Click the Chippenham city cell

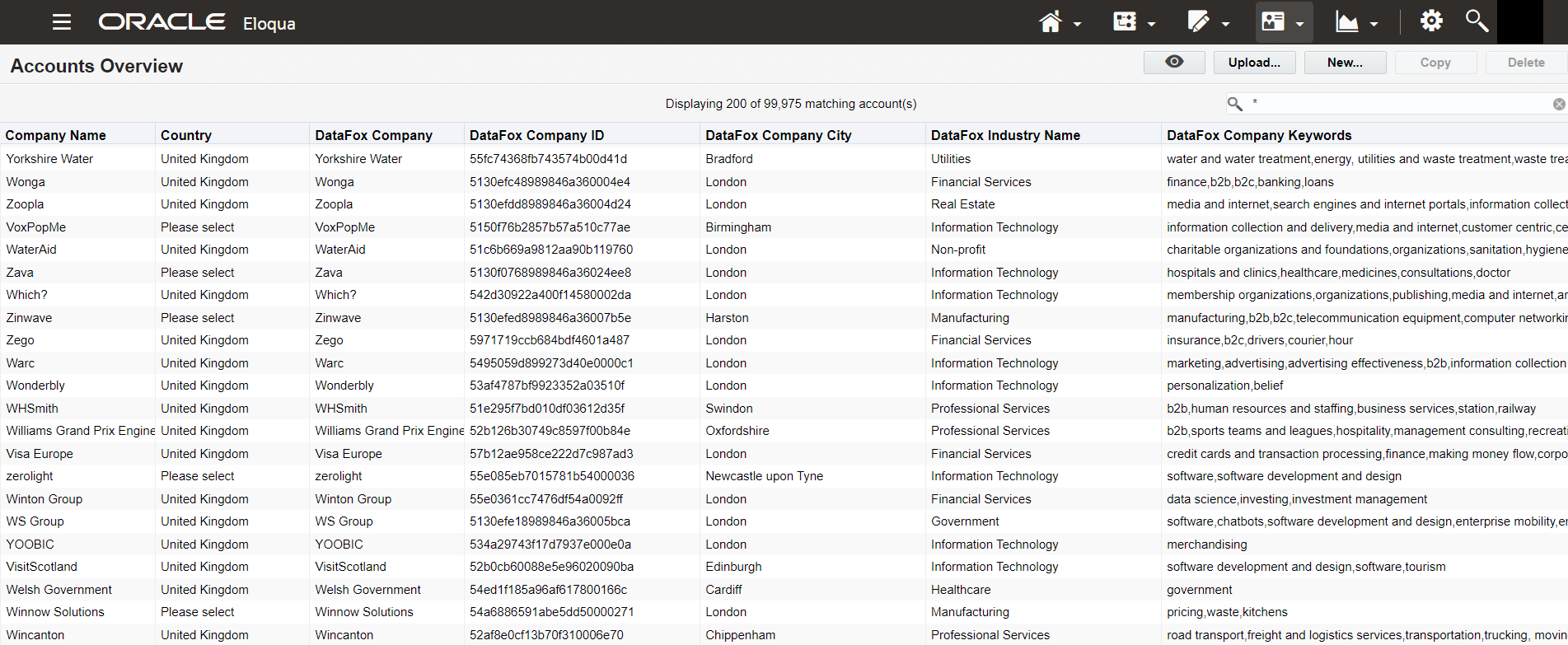740,635
